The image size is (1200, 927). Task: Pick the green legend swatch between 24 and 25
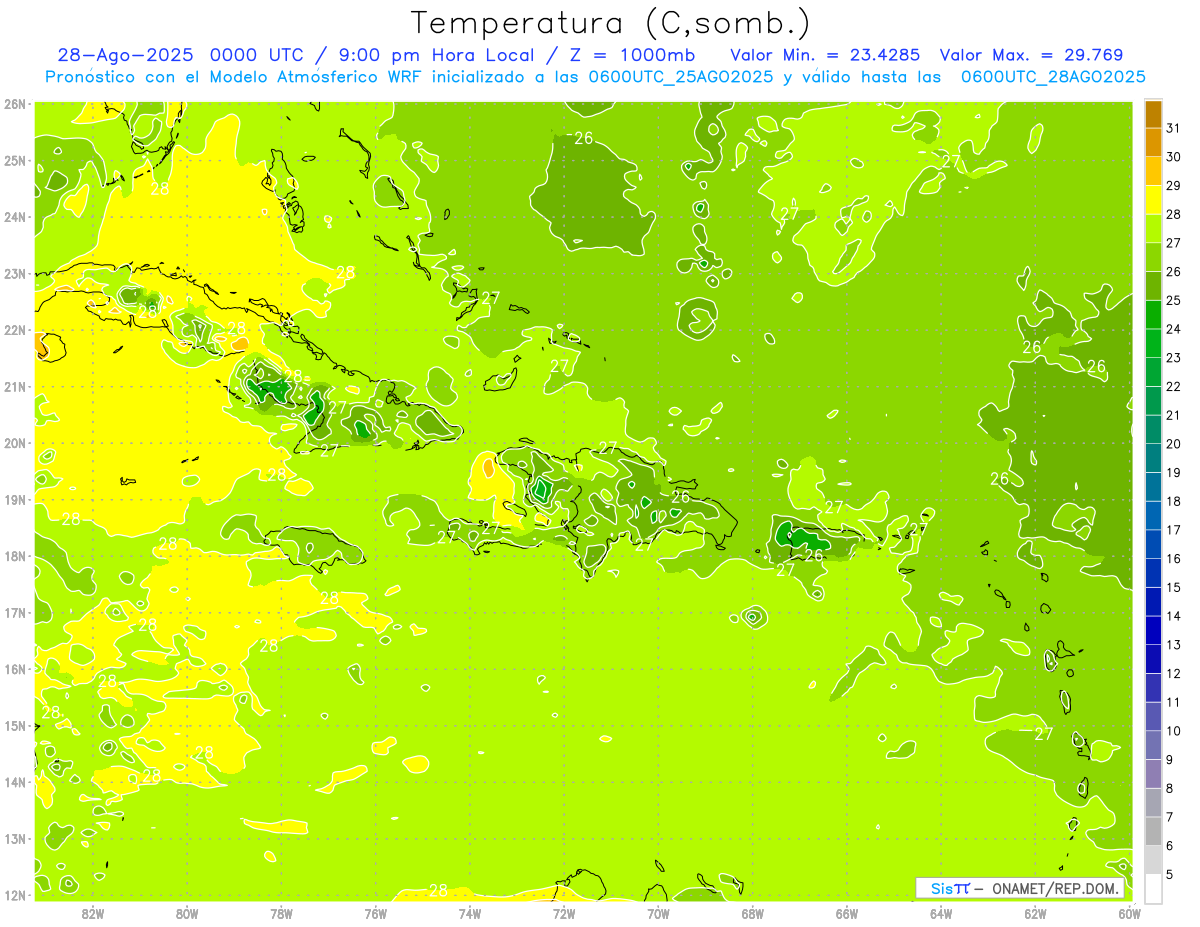1153,315
